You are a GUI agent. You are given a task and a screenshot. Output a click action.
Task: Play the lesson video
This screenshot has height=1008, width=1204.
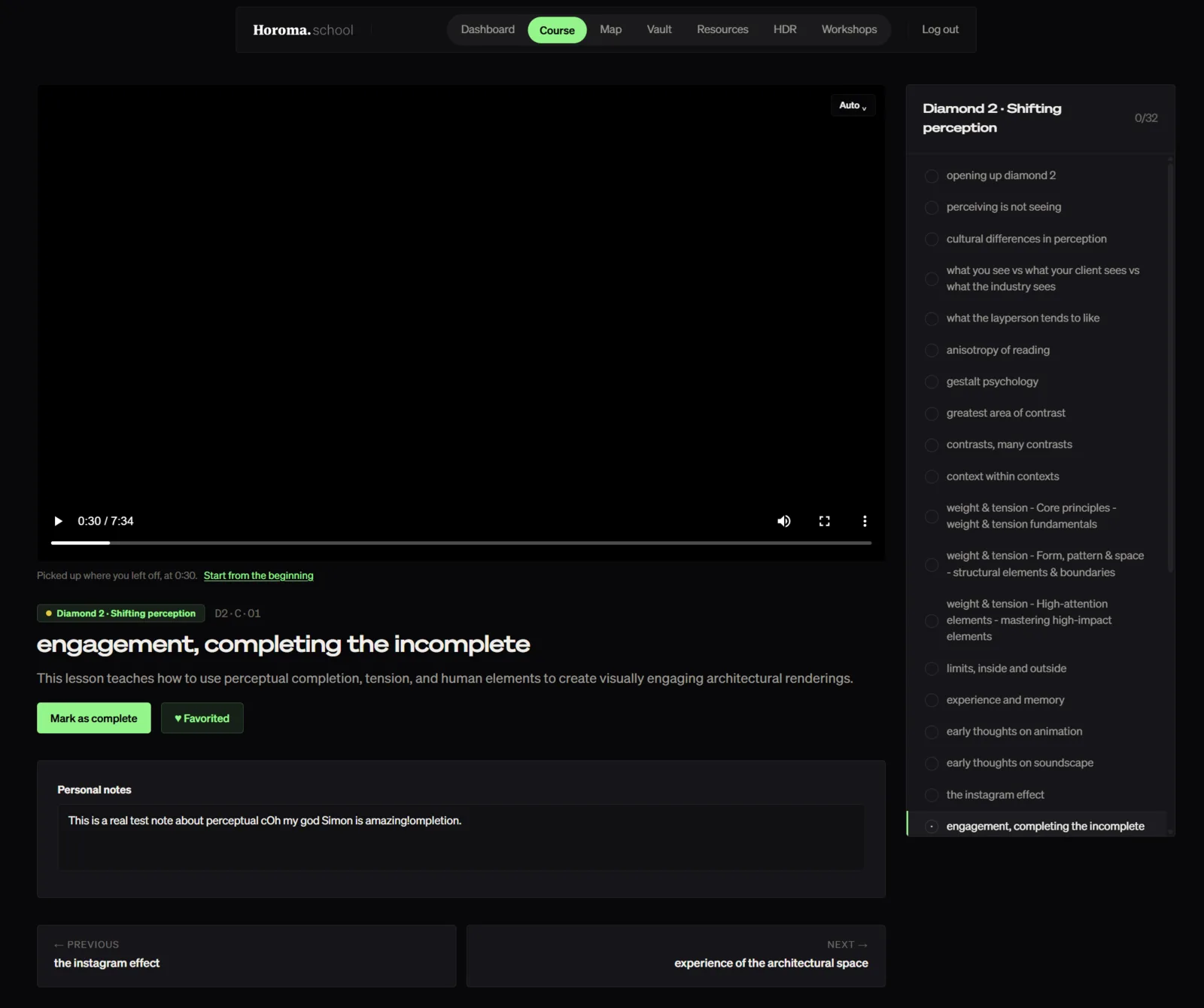coord(58,521)
